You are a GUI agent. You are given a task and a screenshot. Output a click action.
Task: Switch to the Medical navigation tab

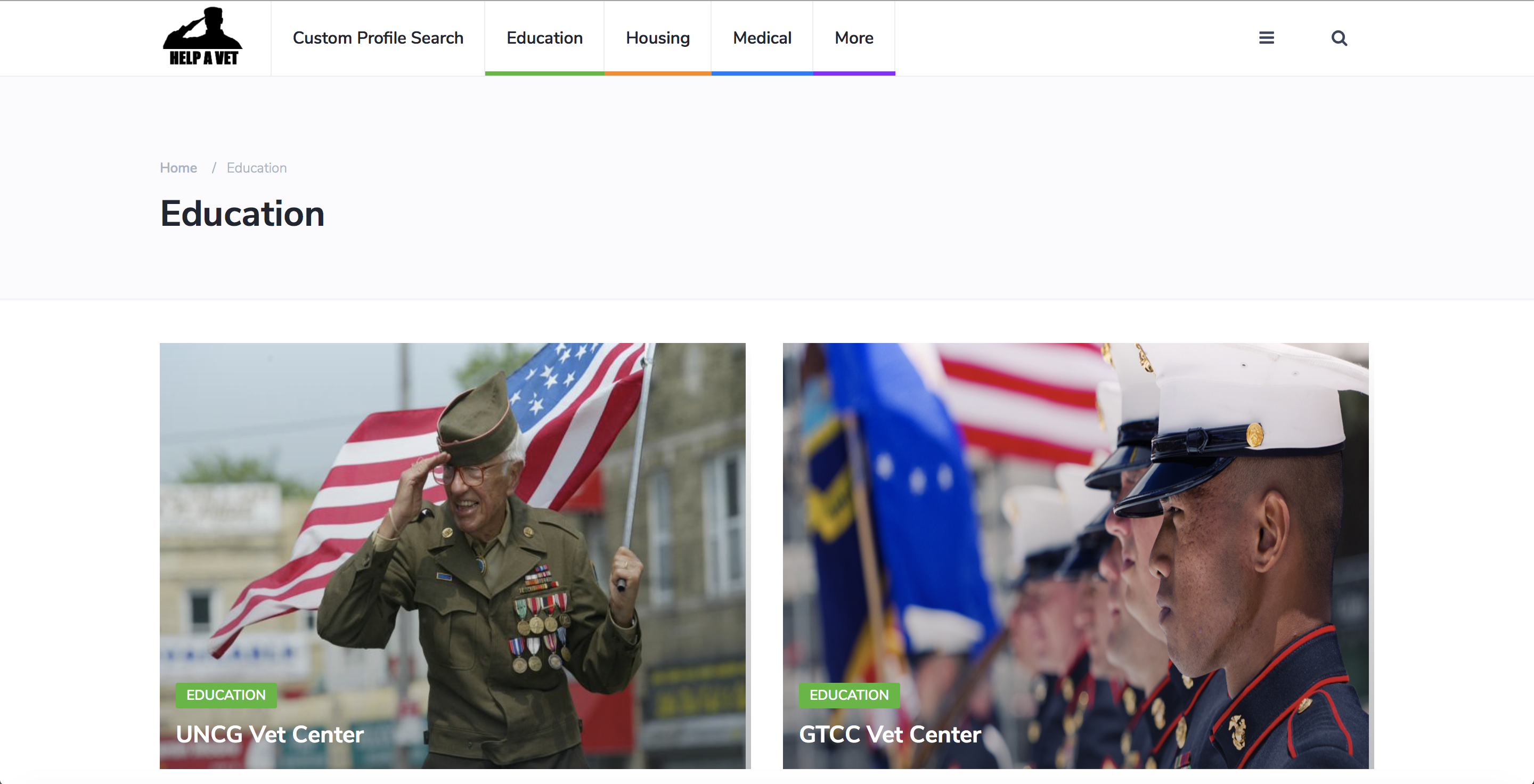[x=762, y=38]
